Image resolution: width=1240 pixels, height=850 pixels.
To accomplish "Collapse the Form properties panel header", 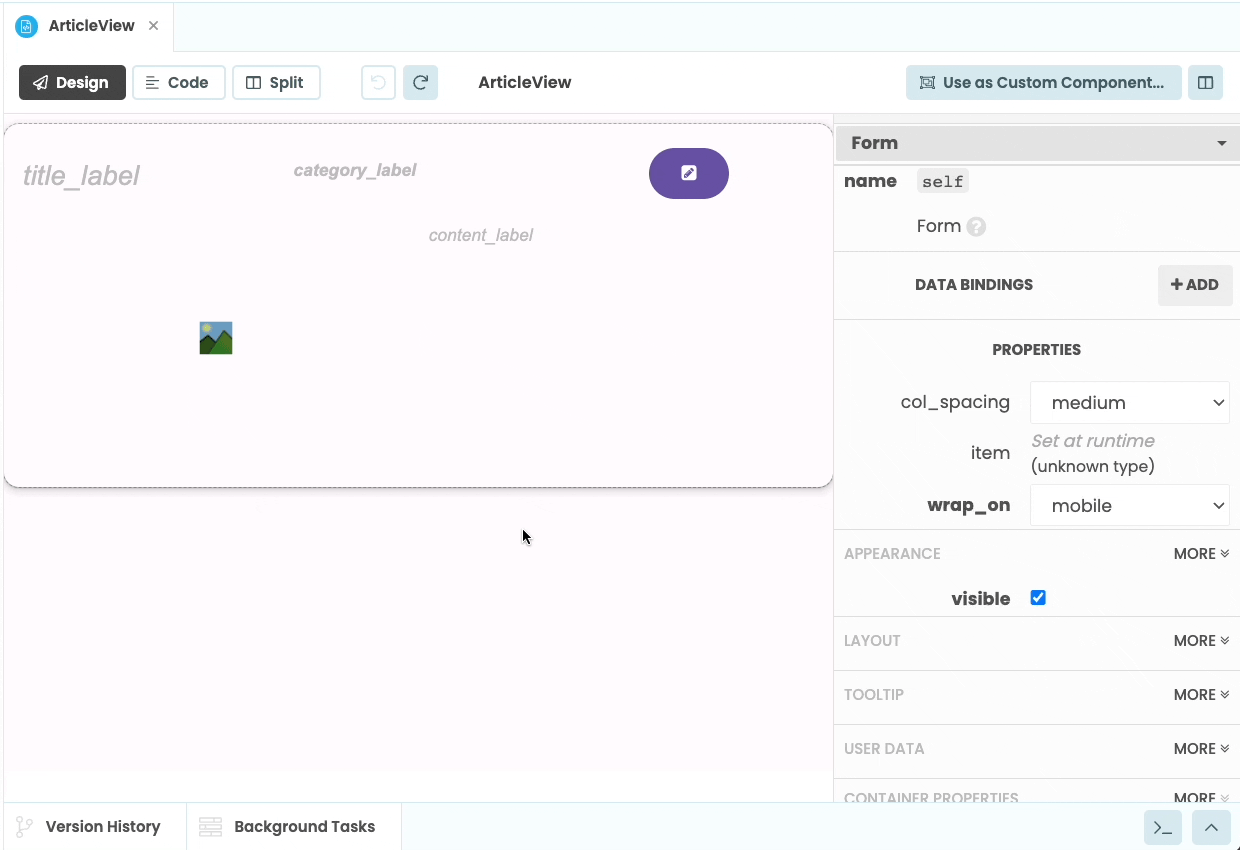I will pyautogui.click(x=1220, y=143).
